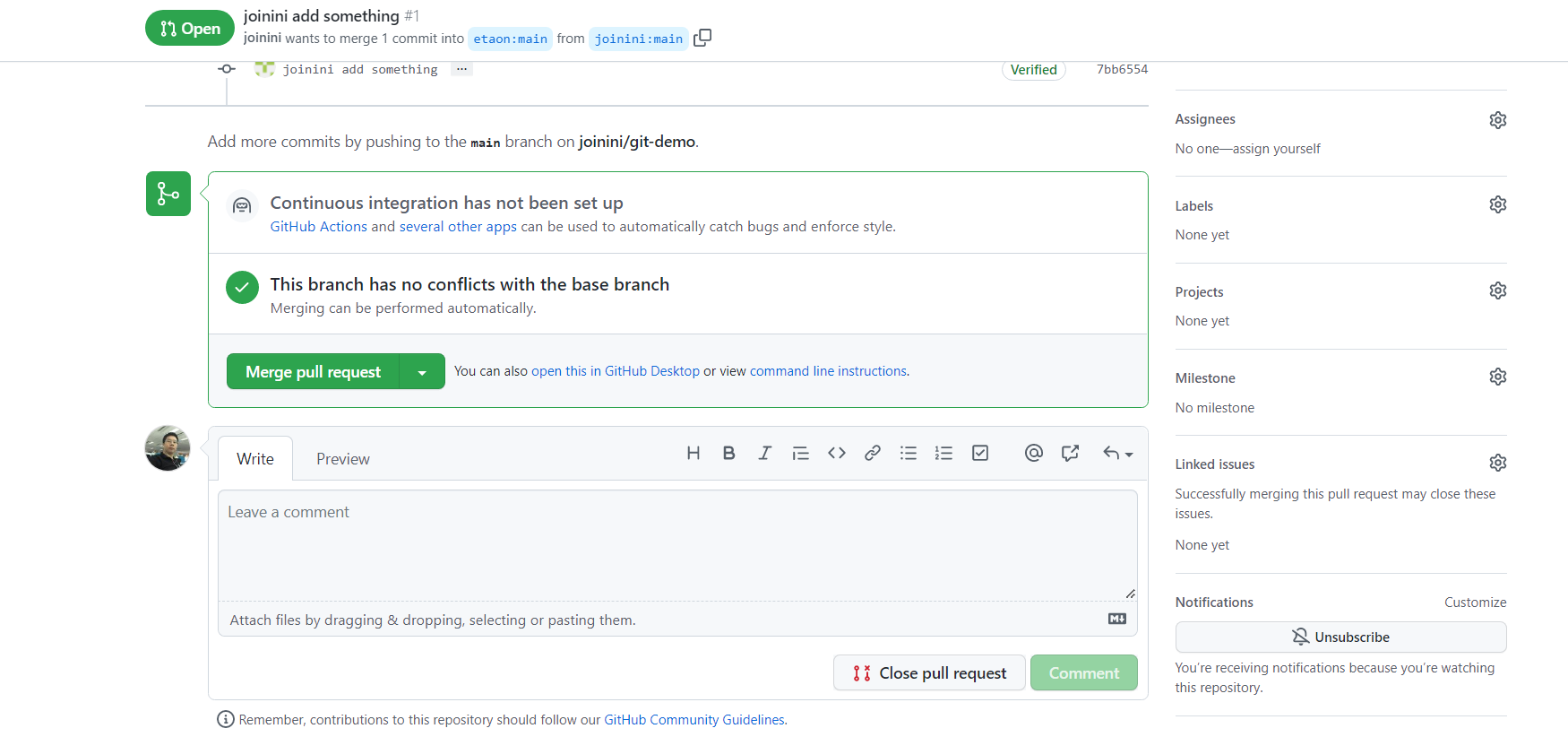Click the etaon:main base branch label
Viewport: 1568px width, 737px height.
pyautogui.click(x=510, y=39)
